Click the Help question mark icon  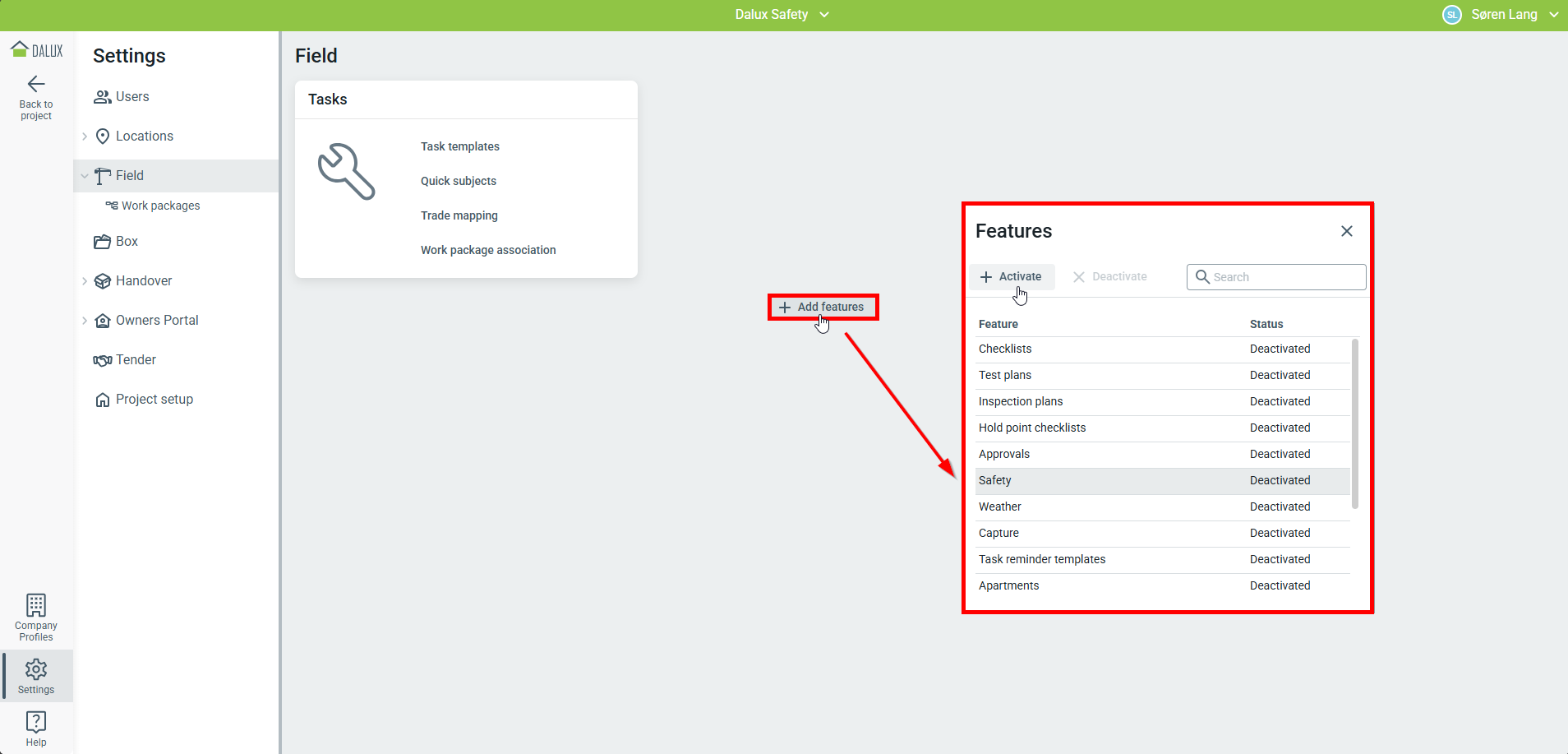click(36, 722)
